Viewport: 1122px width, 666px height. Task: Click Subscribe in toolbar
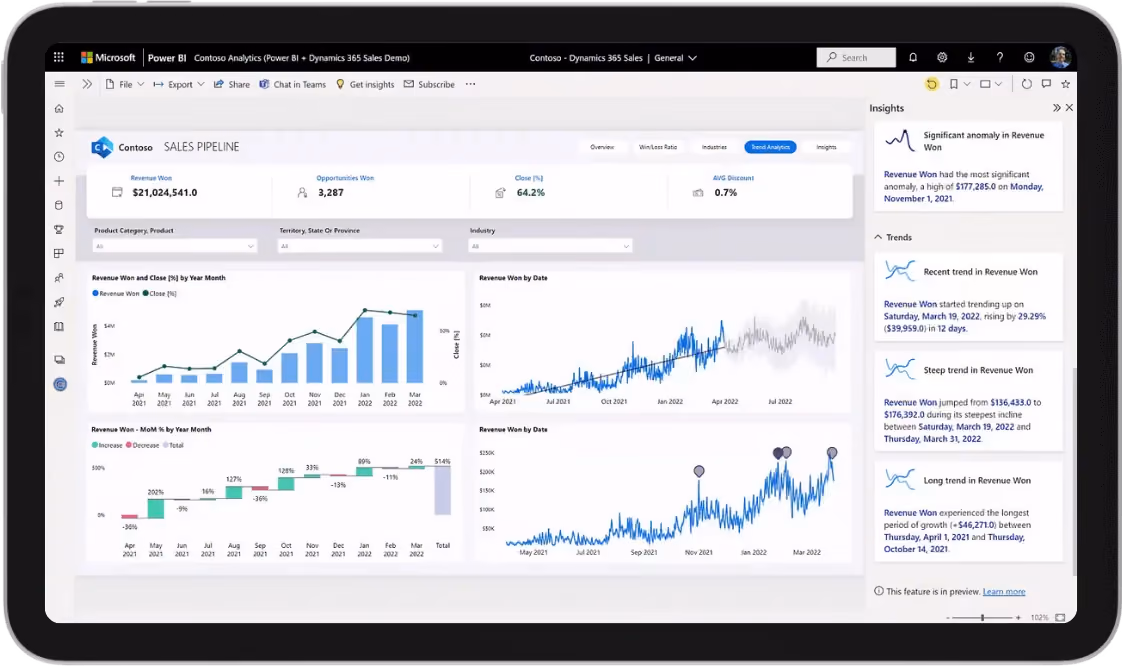tap(429, 84)
